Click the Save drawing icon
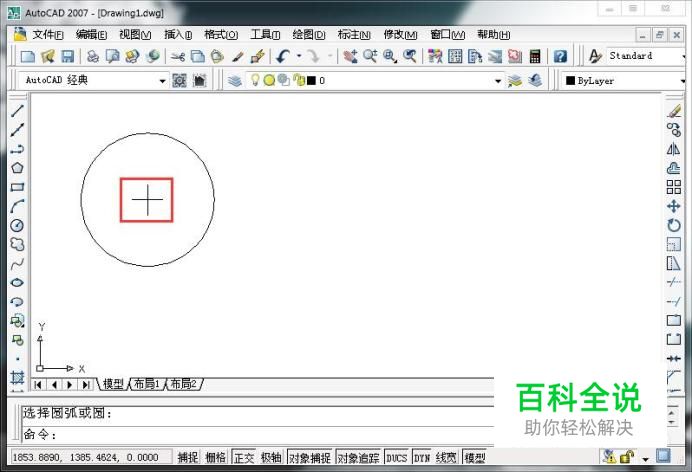 [x=68, y=56]
